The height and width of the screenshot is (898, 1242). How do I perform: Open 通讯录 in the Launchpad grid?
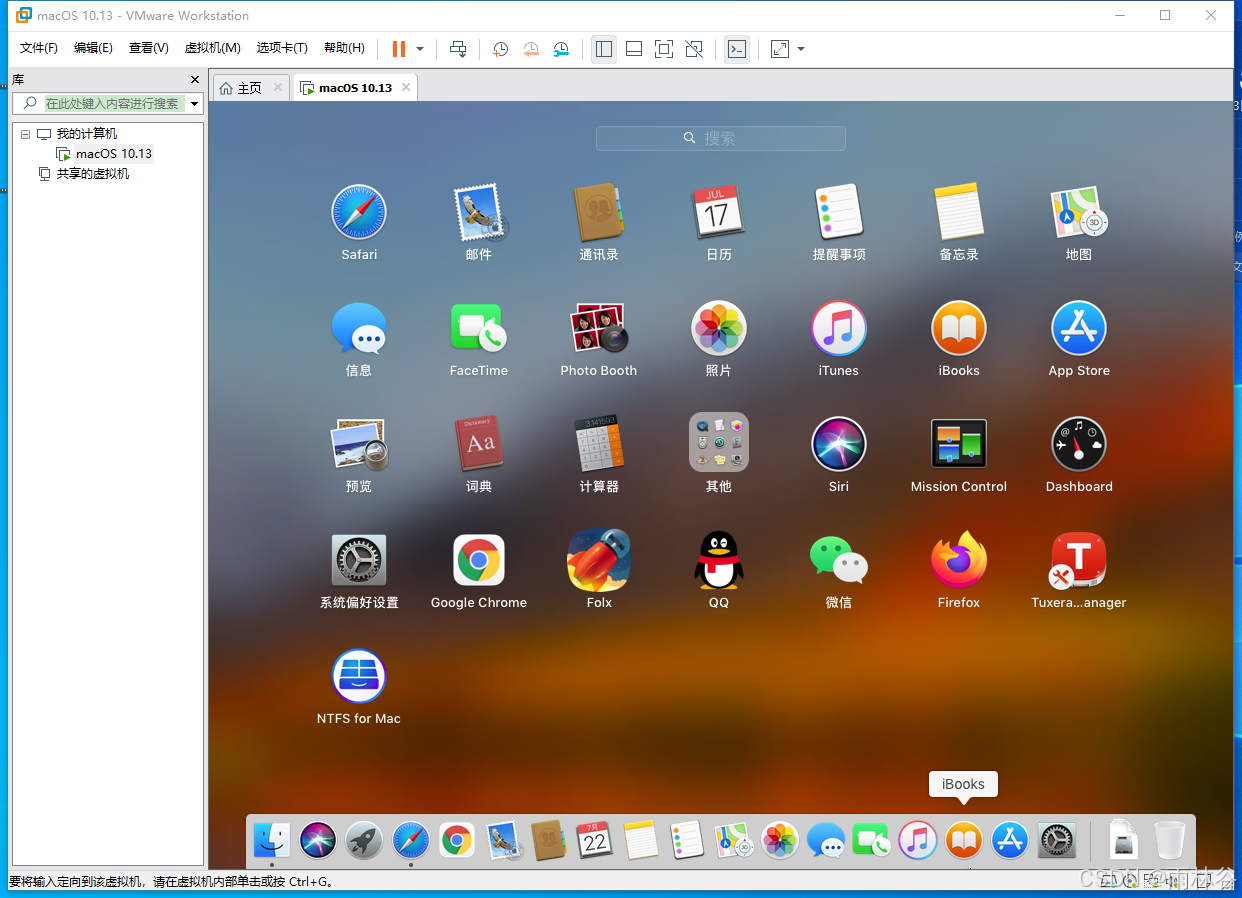[x=599, y=212]
